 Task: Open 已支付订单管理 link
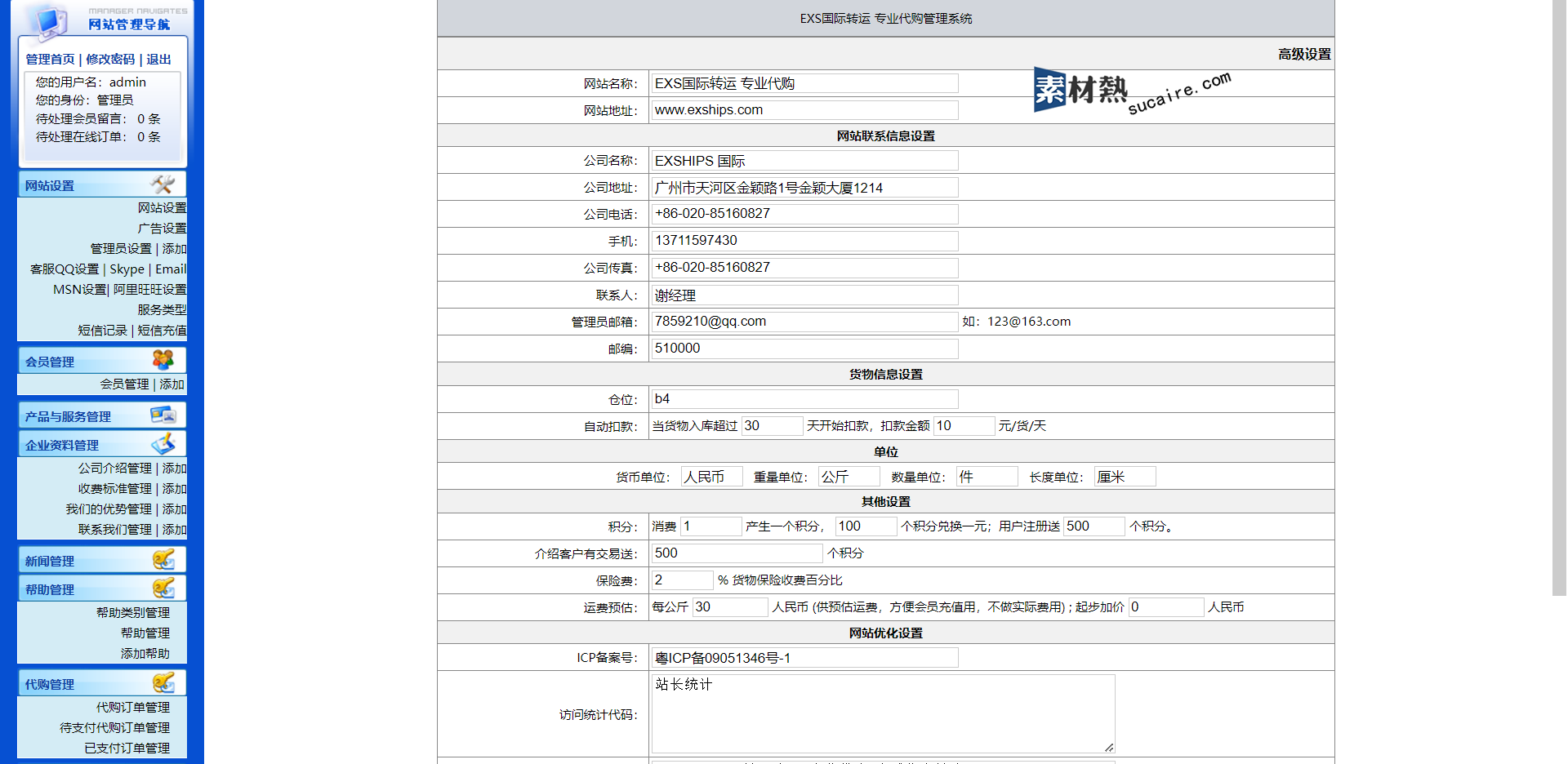[127, 748]
